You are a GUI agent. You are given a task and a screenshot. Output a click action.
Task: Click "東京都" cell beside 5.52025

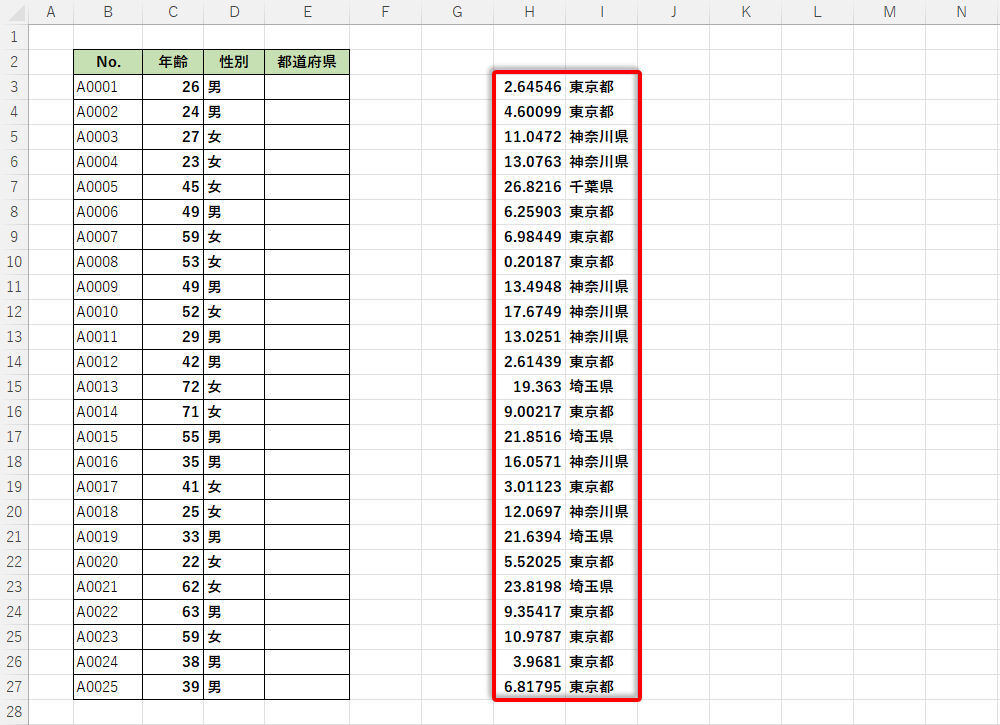tap(601, 562)
